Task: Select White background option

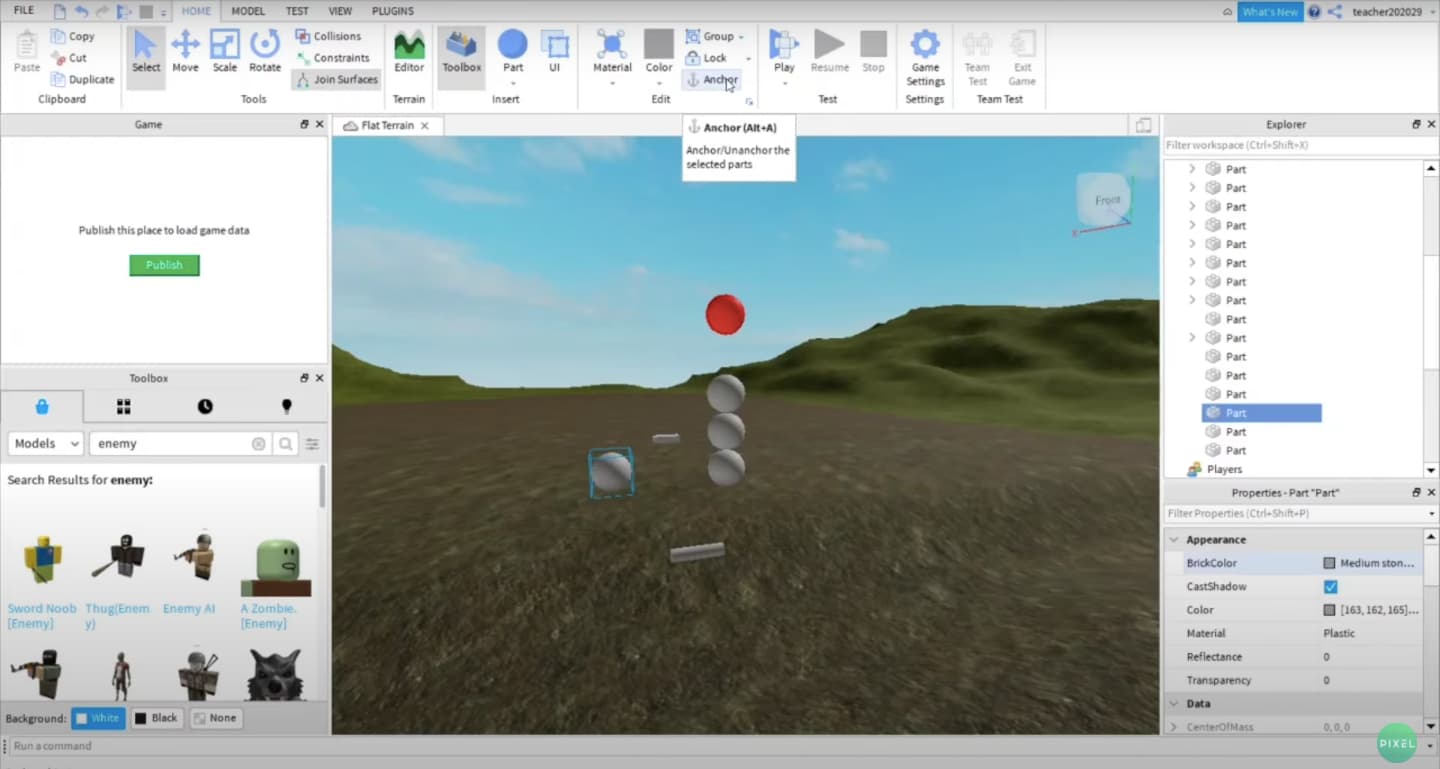Action: [97, 718]
